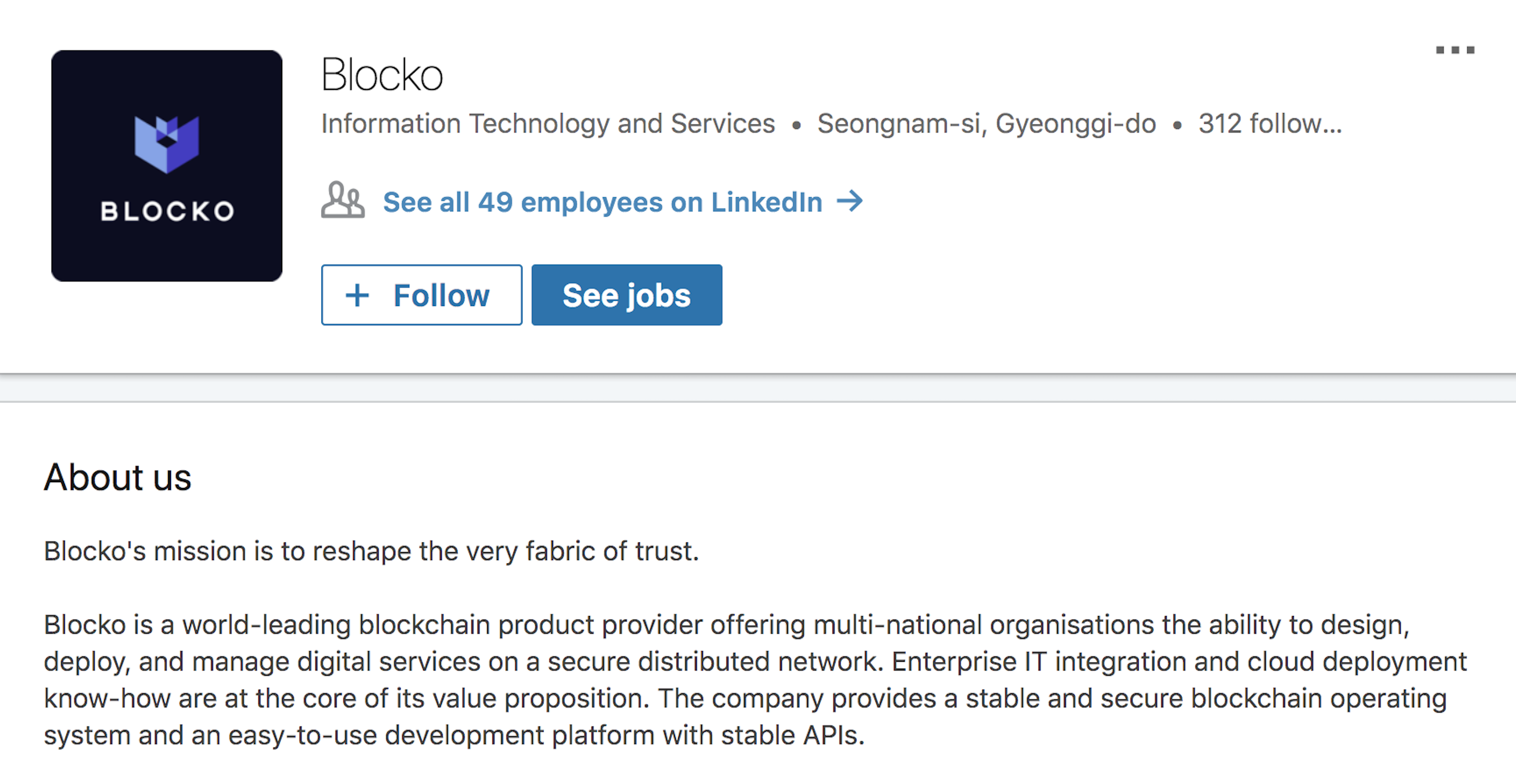Click the Seongnam-si, Gyeonggi-do location text
The width and height of the screenshot is (1516, 784).
[x=986, y=124]
